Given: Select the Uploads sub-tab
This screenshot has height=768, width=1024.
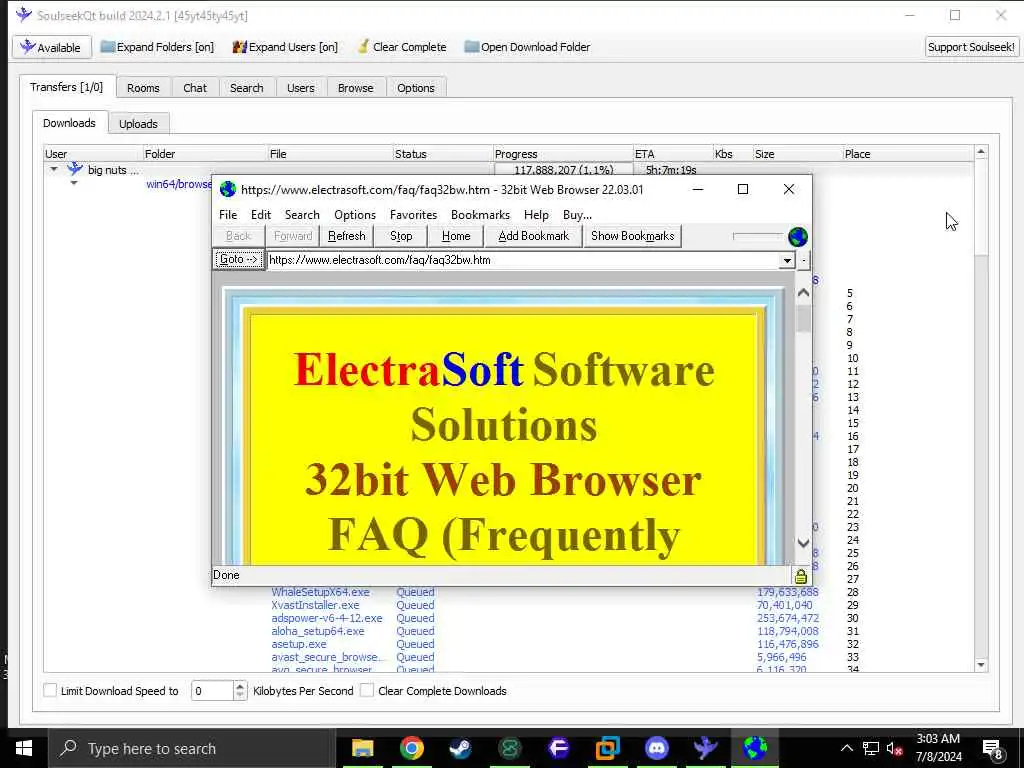Looking at the screenshot, I should [138, 123].
